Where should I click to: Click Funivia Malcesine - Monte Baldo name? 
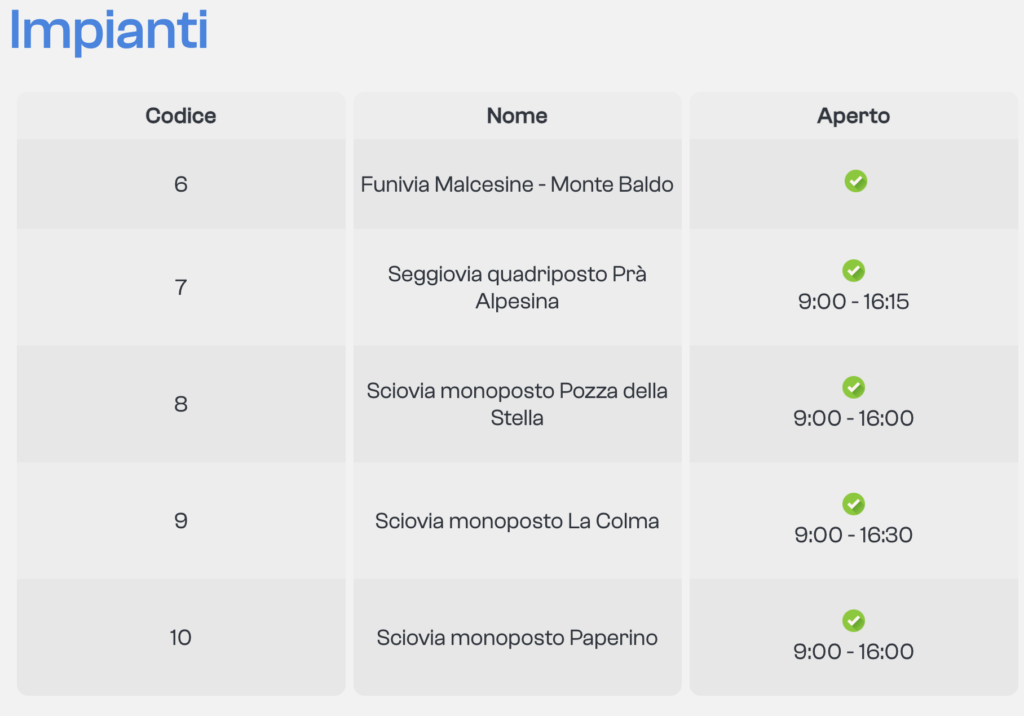pos(517,185)
